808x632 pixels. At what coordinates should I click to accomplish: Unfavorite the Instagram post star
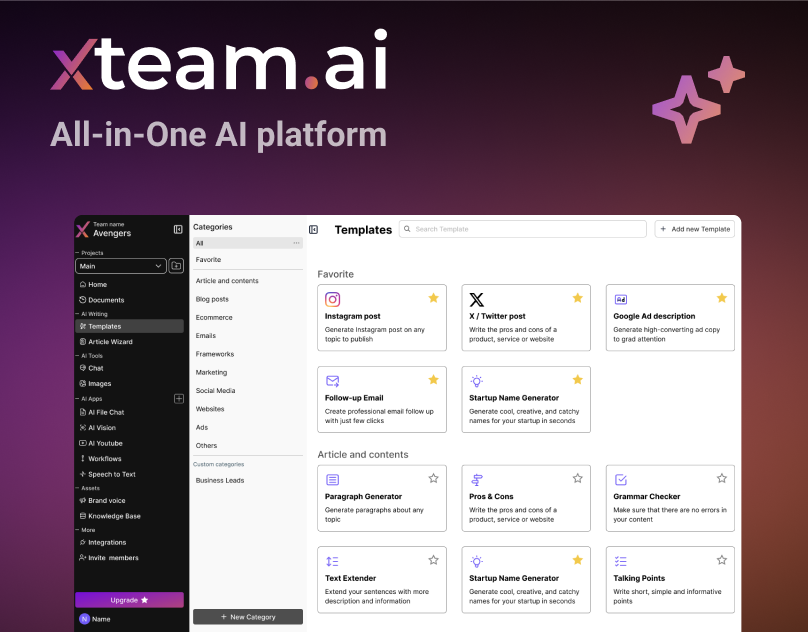433,298
